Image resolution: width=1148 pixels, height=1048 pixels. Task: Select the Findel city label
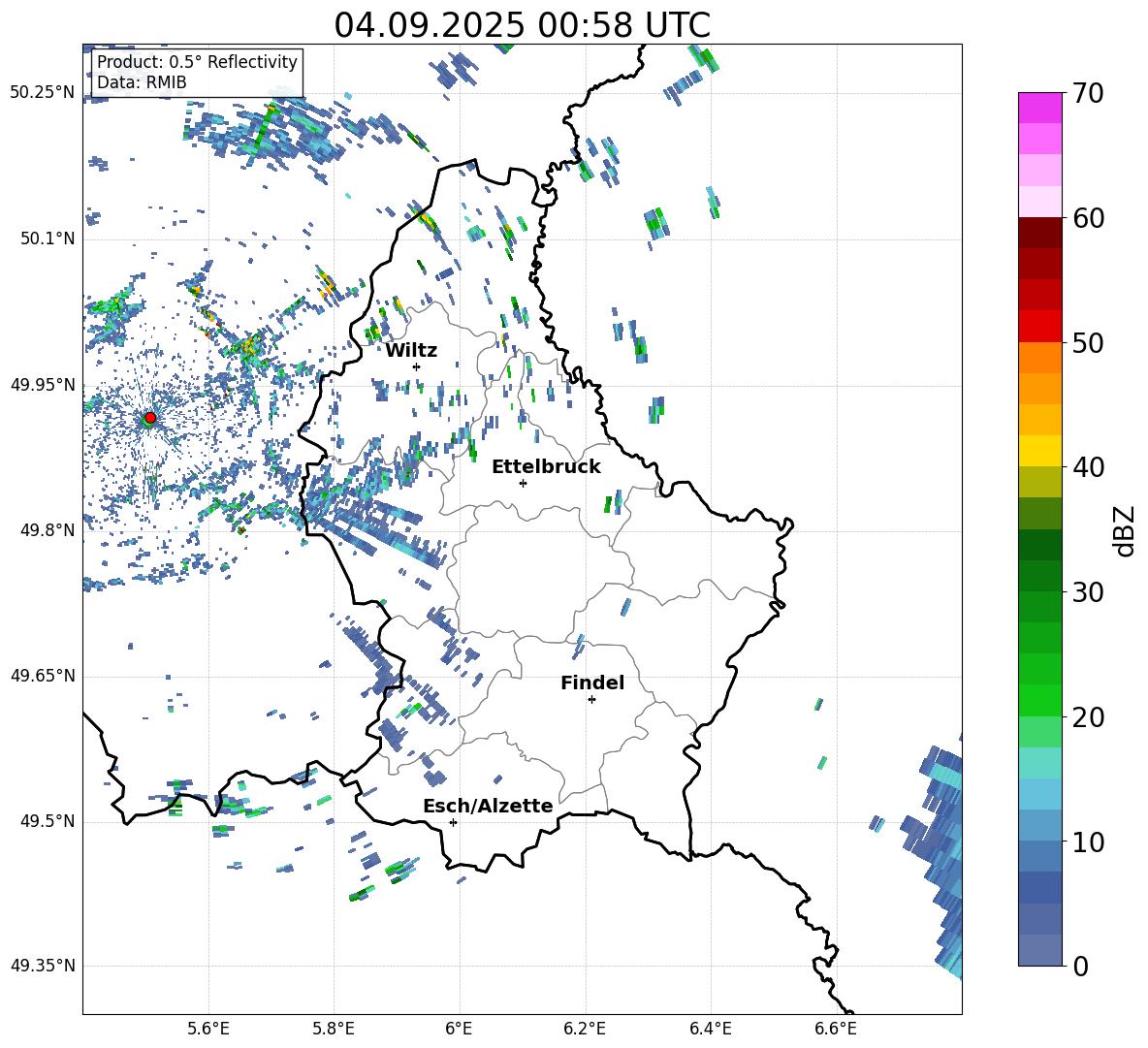pyautogui.click(x=592, y=683)
